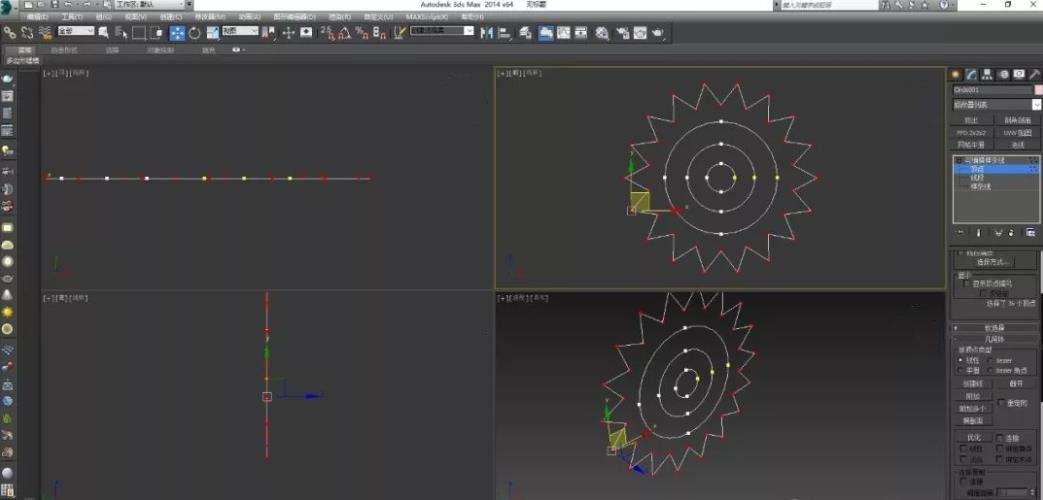Switch to the Hierarchy panel icon
The width and height of the screenshot is (1043, 500).
[987, 74]
